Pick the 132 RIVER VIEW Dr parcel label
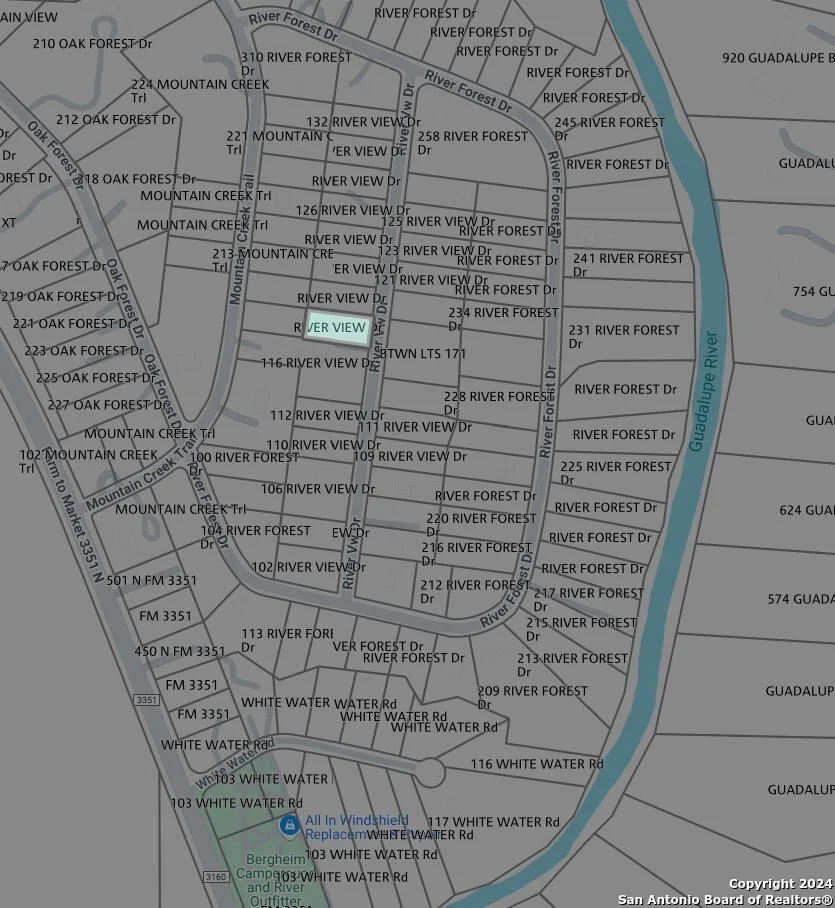This screenshot has height=908, width=835. pyautogui.click(x=363, y=122)
